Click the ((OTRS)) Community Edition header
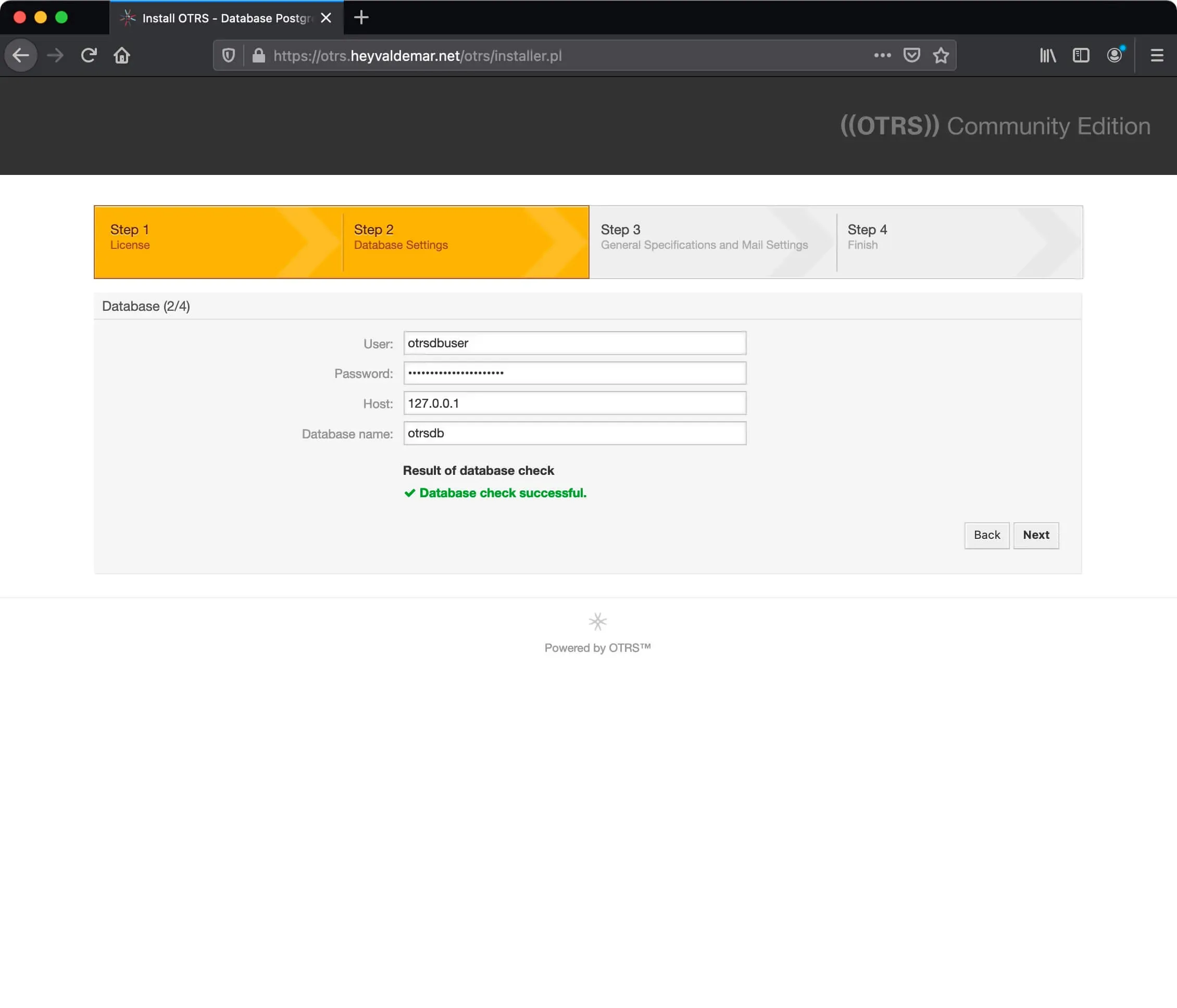The image size is (1177, 1008). (x=995, y=126)
